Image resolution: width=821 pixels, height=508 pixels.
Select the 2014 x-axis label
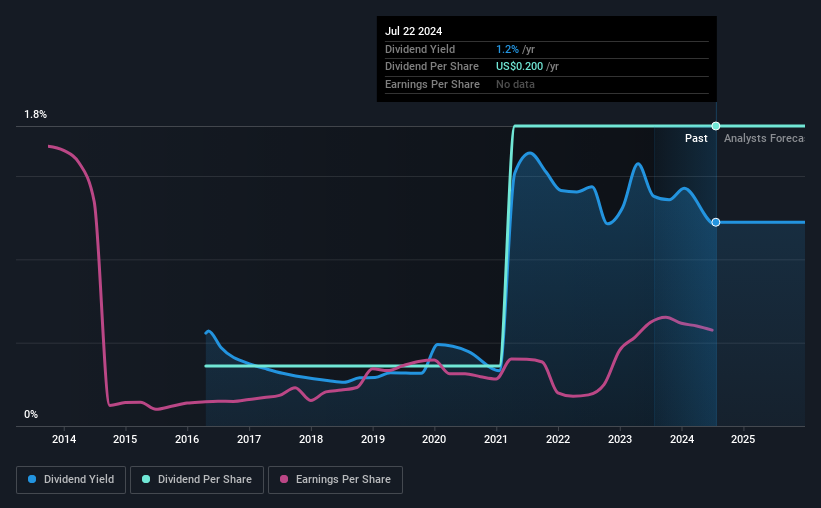(64, 439)
